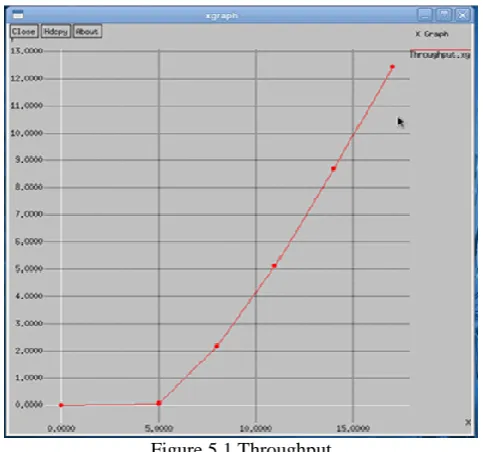Click the Close button in xgraph
This screenshot has height=452, width=483.
point(24,31)
